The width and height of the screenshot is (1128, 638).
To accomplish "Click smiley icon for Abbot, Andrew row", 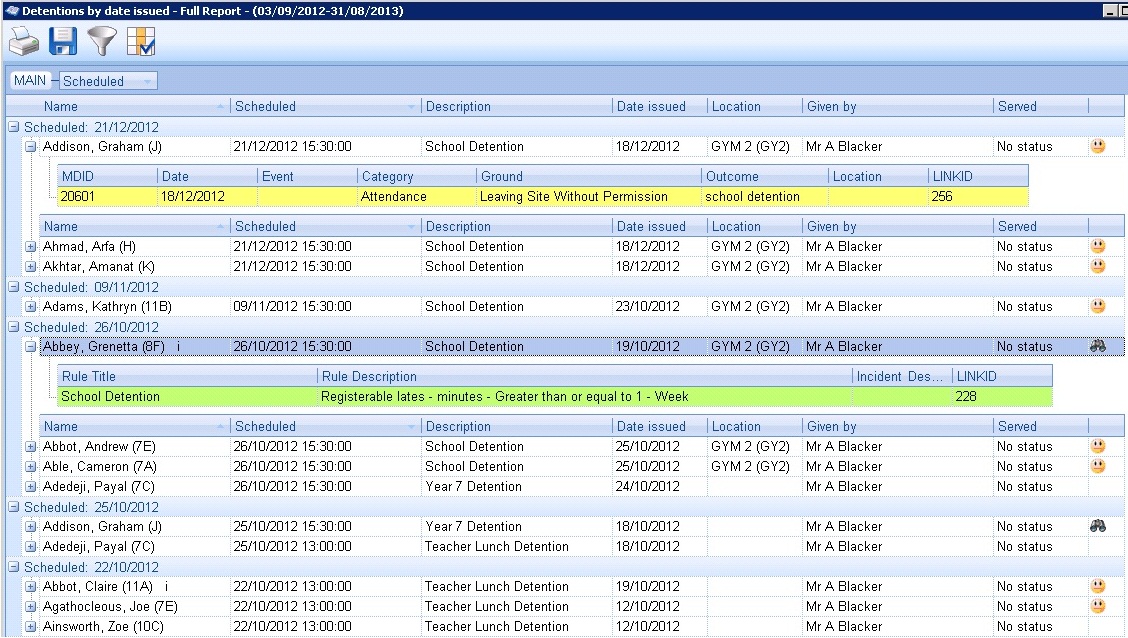I will tap(1098, 446).
